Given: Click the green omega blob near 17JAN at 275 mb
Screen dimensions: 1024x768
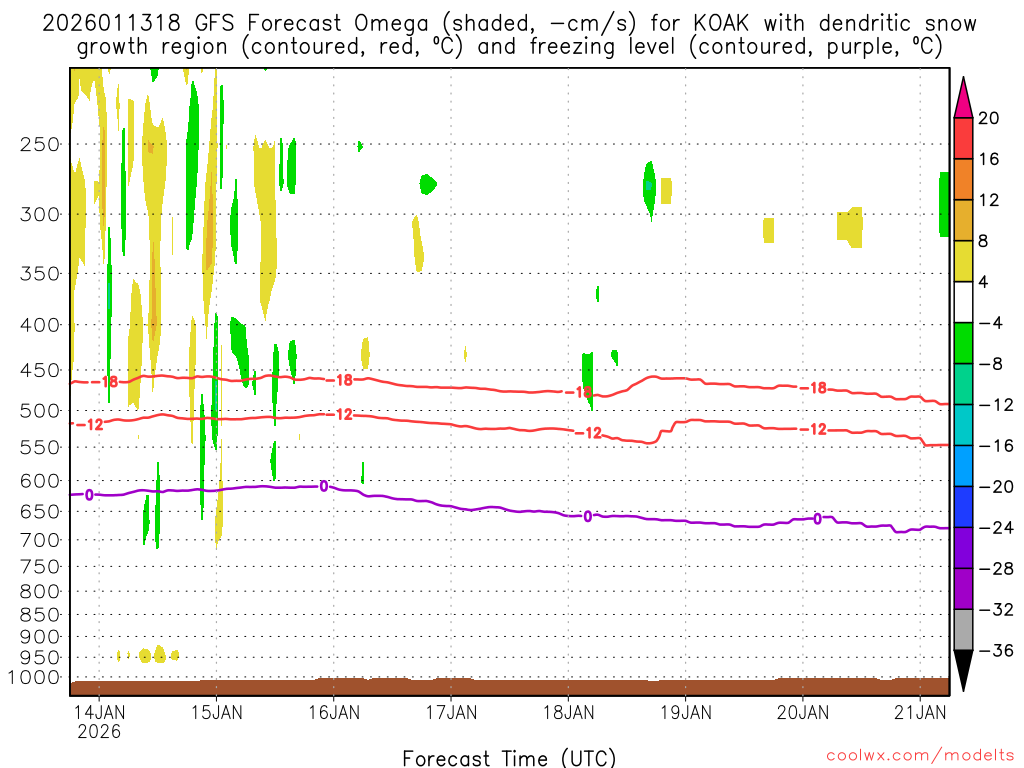Looking at the screenshot, I should [x=428, y=184].
